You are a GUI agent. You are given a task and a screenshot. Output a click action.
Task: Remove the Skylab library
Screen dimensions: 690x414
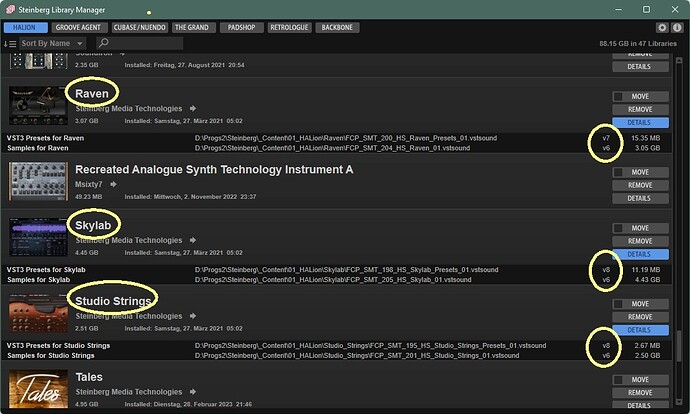pyautogui.click(x=640, y=241)
